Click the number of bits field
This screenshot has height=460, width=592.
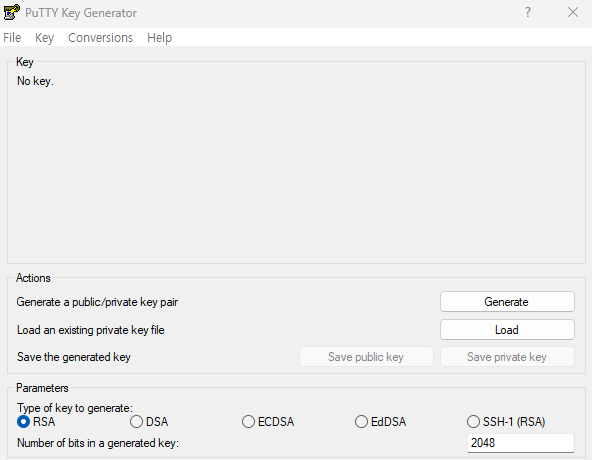pyautogui.click(x=521, y=443)
